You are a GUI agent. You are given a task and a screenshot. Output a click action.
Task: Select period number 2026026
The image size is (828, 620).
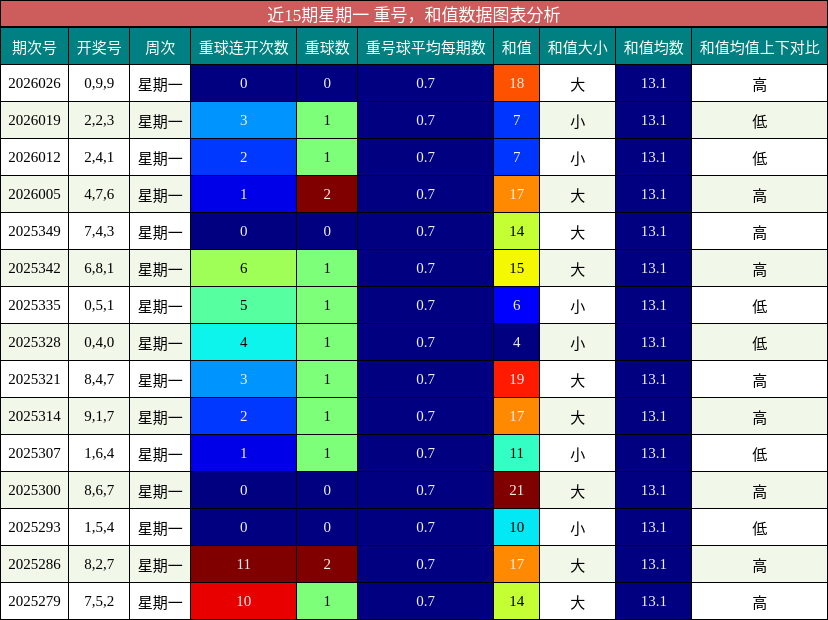[33, 84]
